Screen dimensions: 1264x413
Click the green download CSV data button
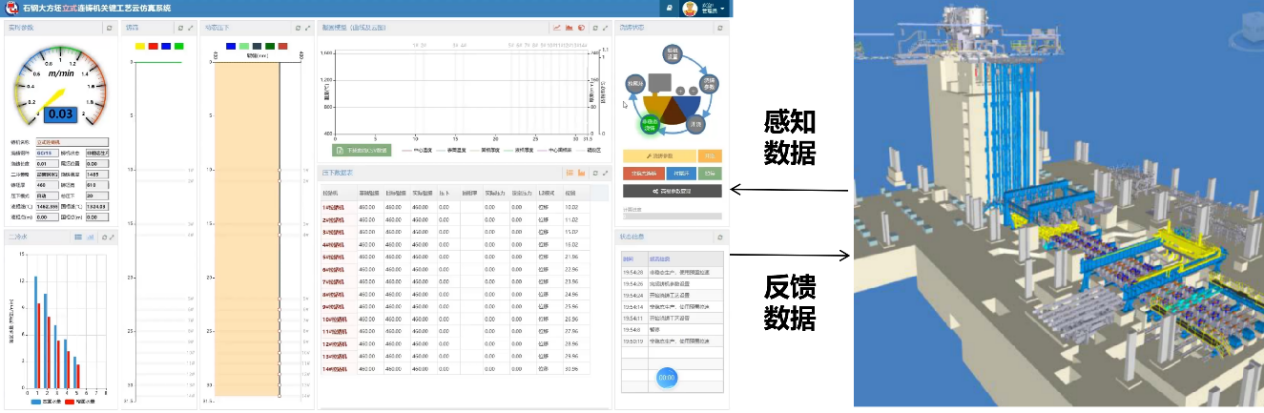(x=362, y=151)
